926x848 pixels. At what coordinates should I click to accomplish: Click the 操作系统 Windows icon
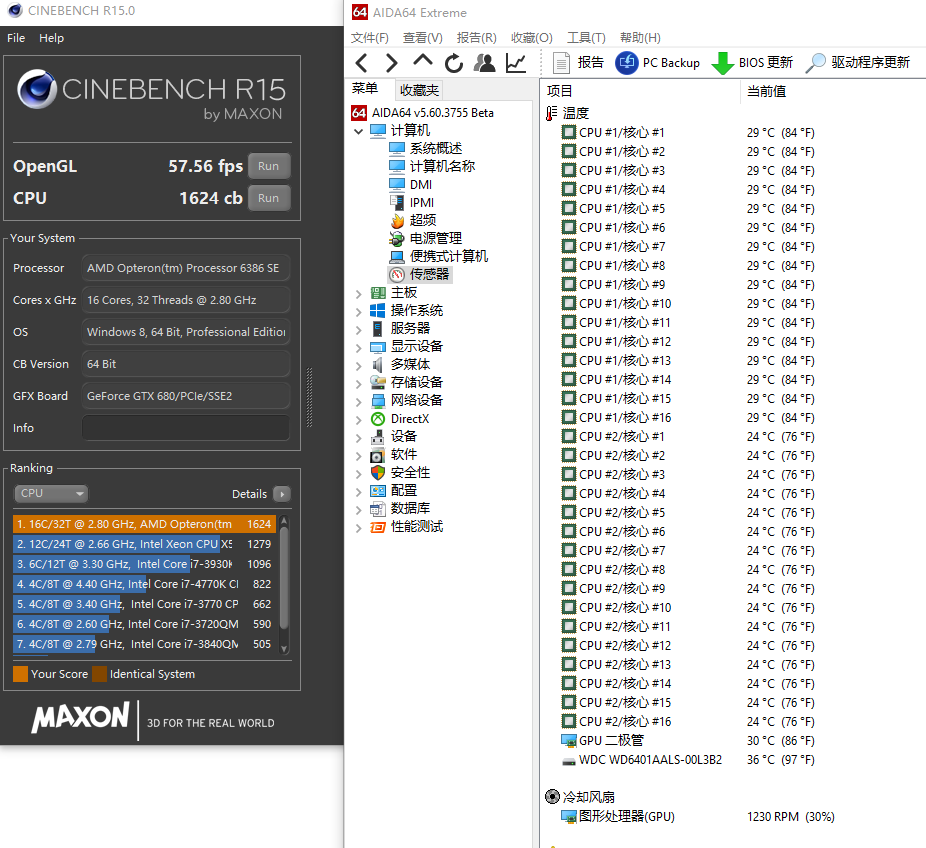click(x=378, y=311)
